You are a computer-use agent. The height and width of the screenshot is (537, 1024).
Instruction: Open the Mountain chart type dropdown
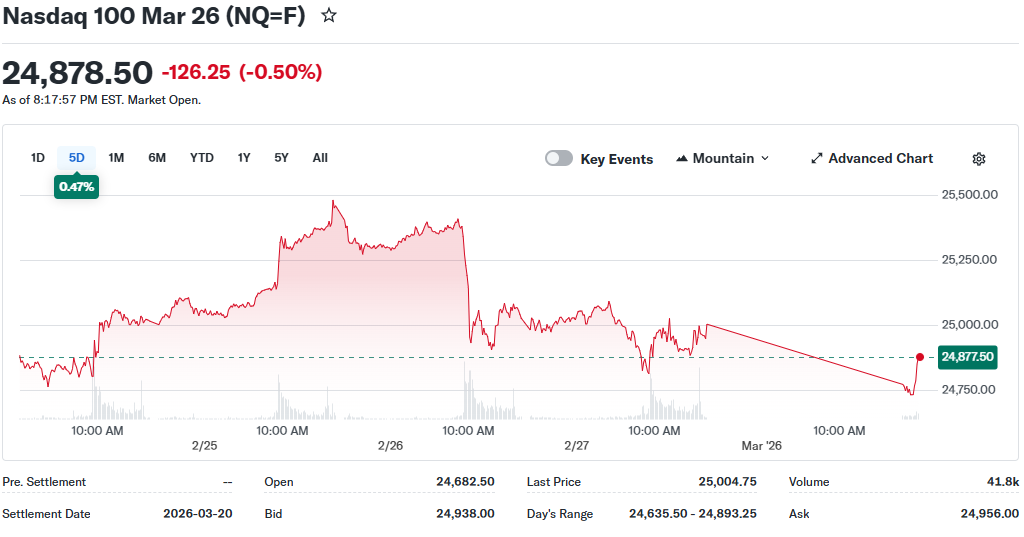(723, 159)
